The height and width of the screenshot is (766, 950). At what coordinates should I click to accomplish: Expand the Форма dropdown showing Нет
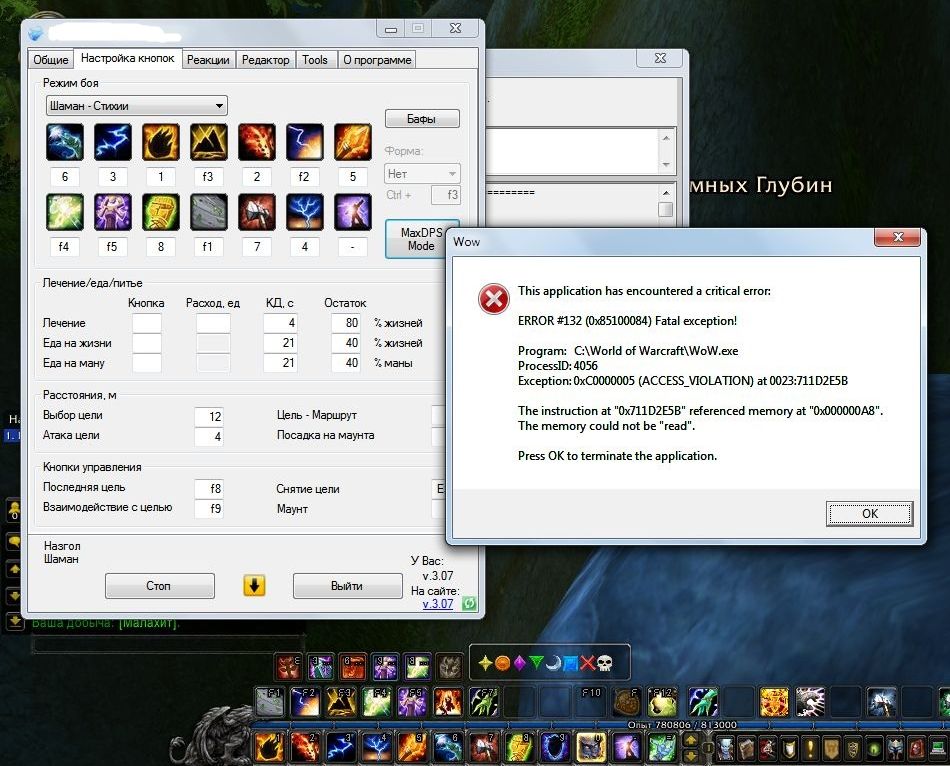(422, 174)
